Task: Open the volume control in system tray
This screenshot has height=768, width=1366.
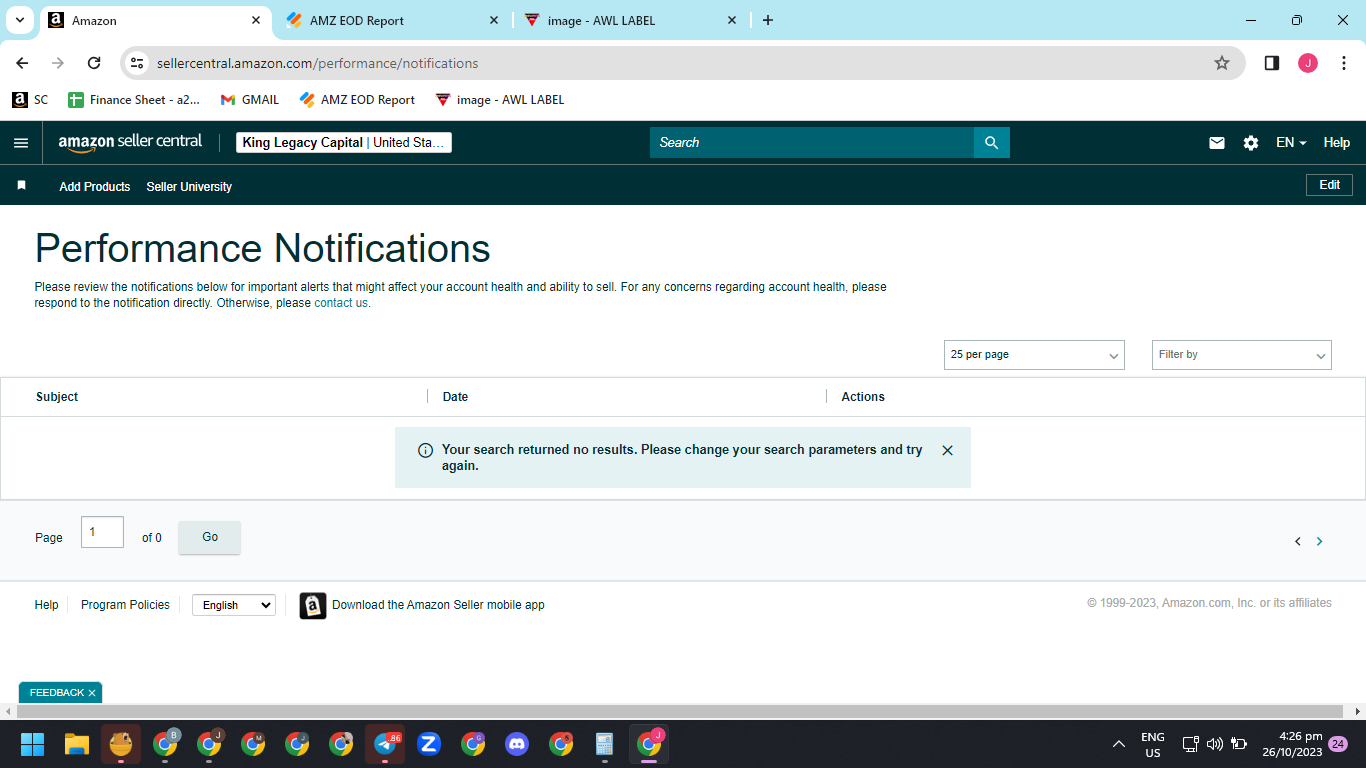Action: [1215, 744]
